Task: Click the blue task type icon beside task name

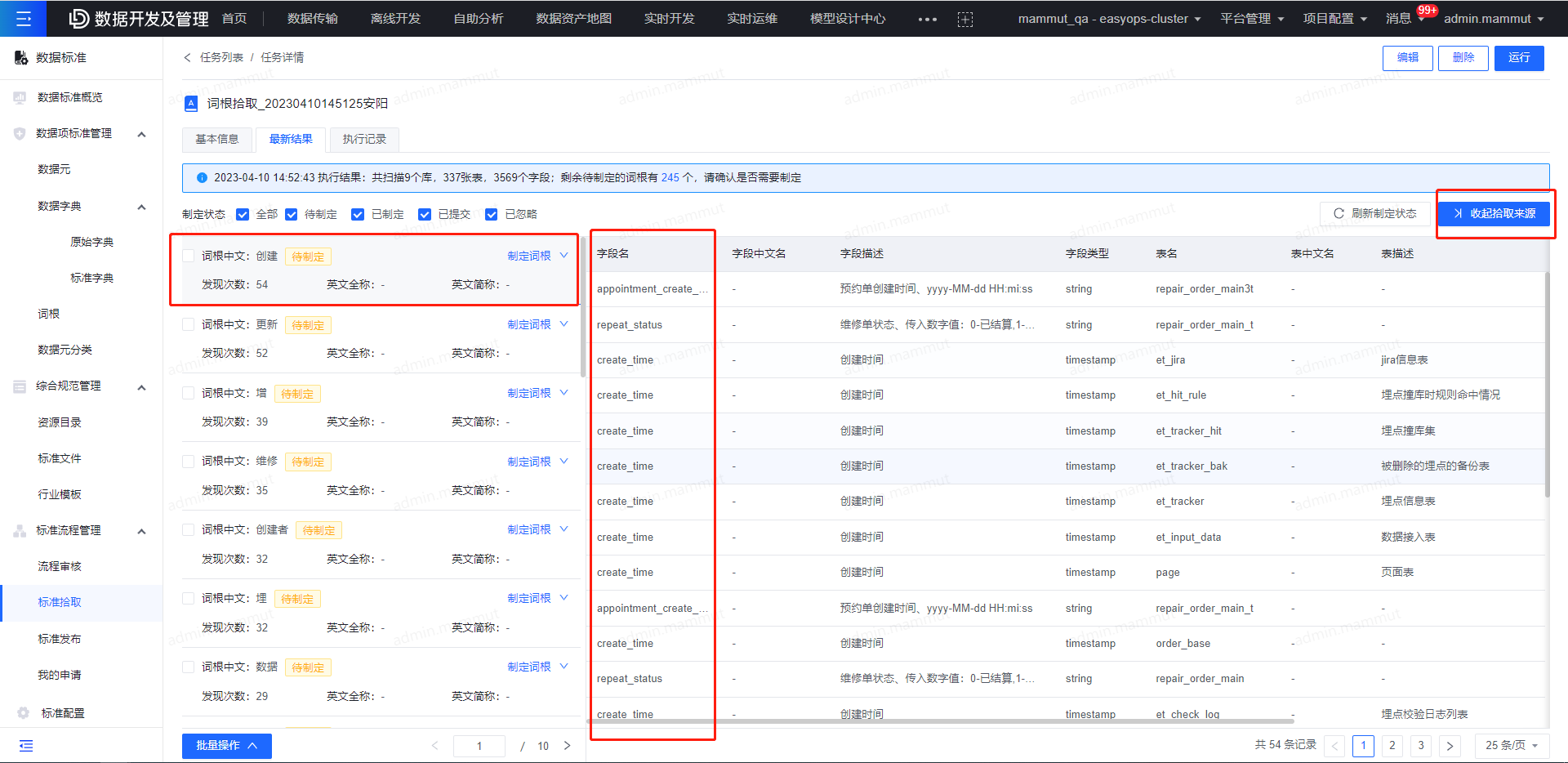Action: point(191,103)
